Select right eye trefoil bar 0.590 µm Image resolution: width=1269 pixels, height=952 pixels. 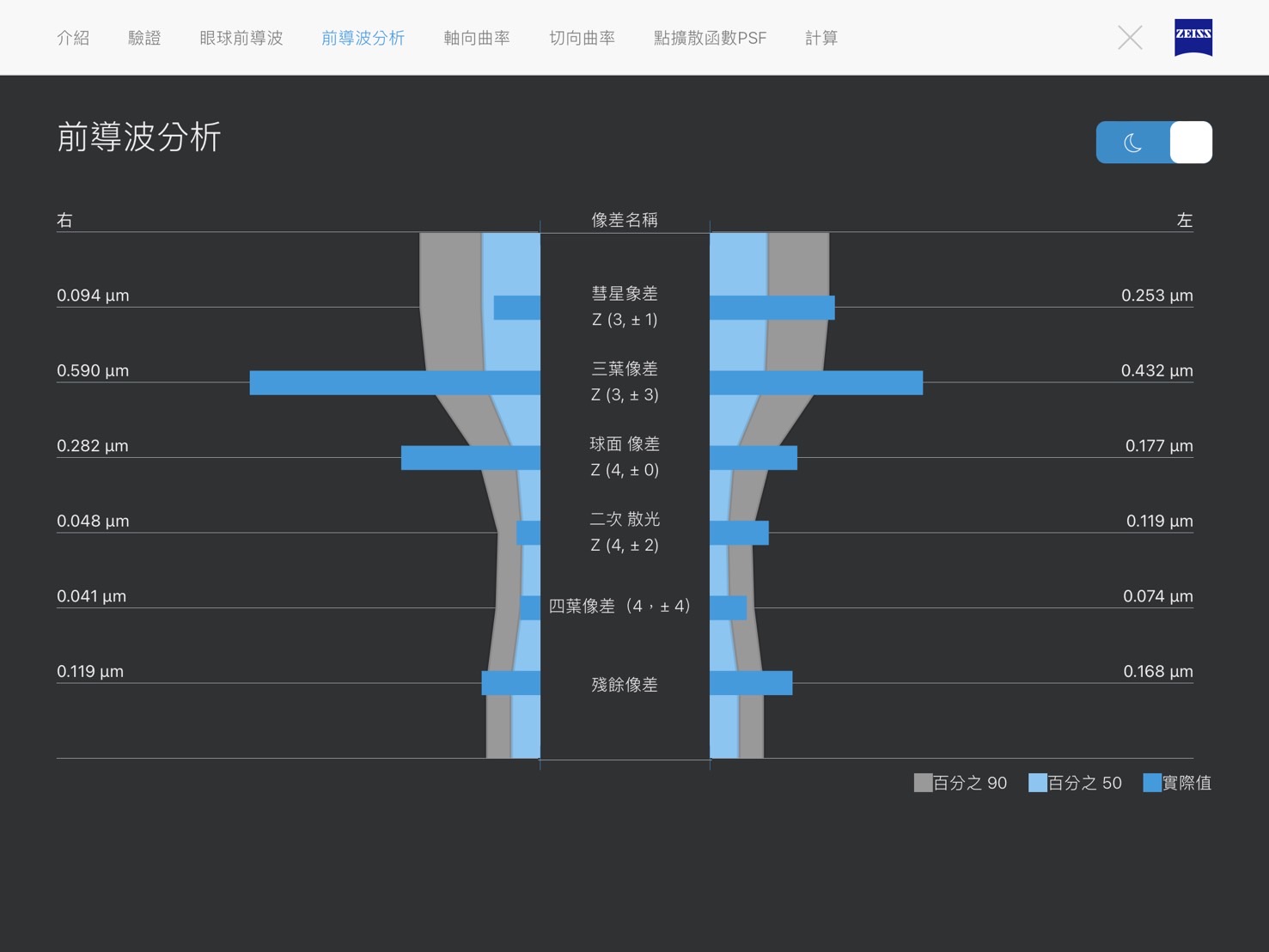395,382
